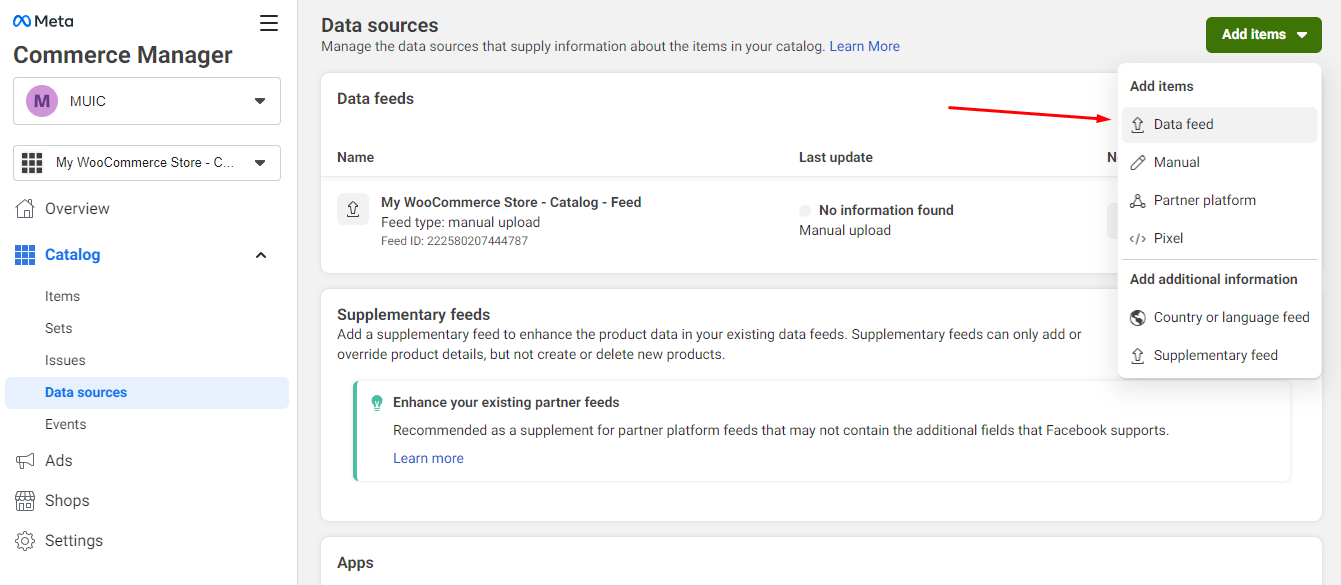Click Feed type: manual upload text
1341x585 pixels.
[460, 223]
